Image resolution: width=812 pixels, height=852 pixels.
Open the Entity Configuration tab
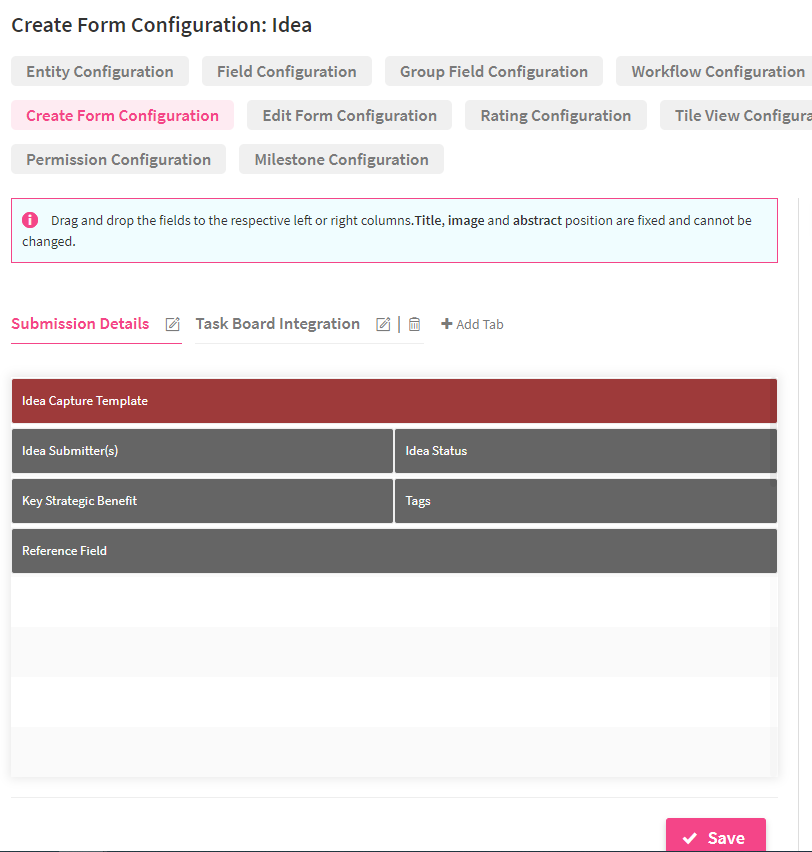(x=100, y=72)
